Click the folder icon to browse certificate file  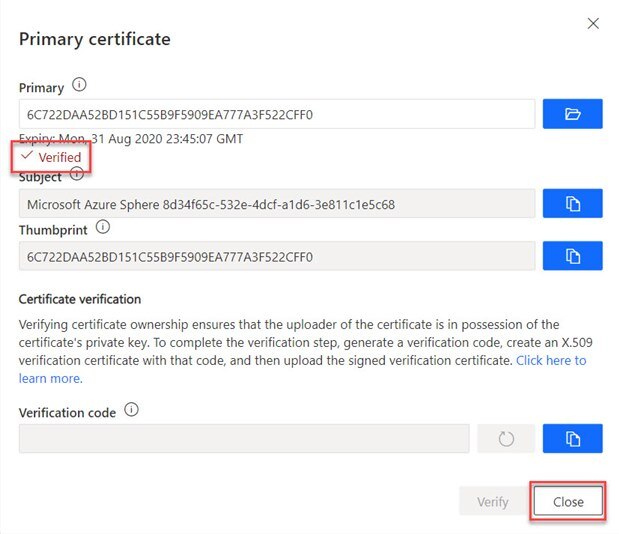(x=572, y=114)
